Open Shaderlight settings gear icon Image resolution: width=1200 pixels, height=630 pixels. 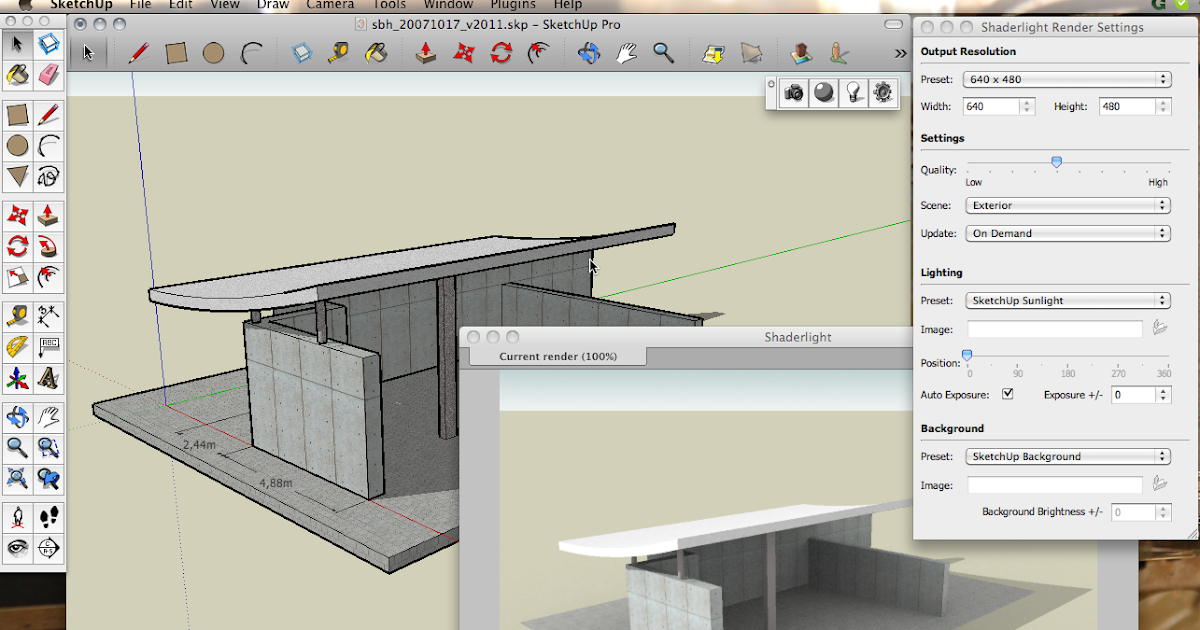click(882, 92)
